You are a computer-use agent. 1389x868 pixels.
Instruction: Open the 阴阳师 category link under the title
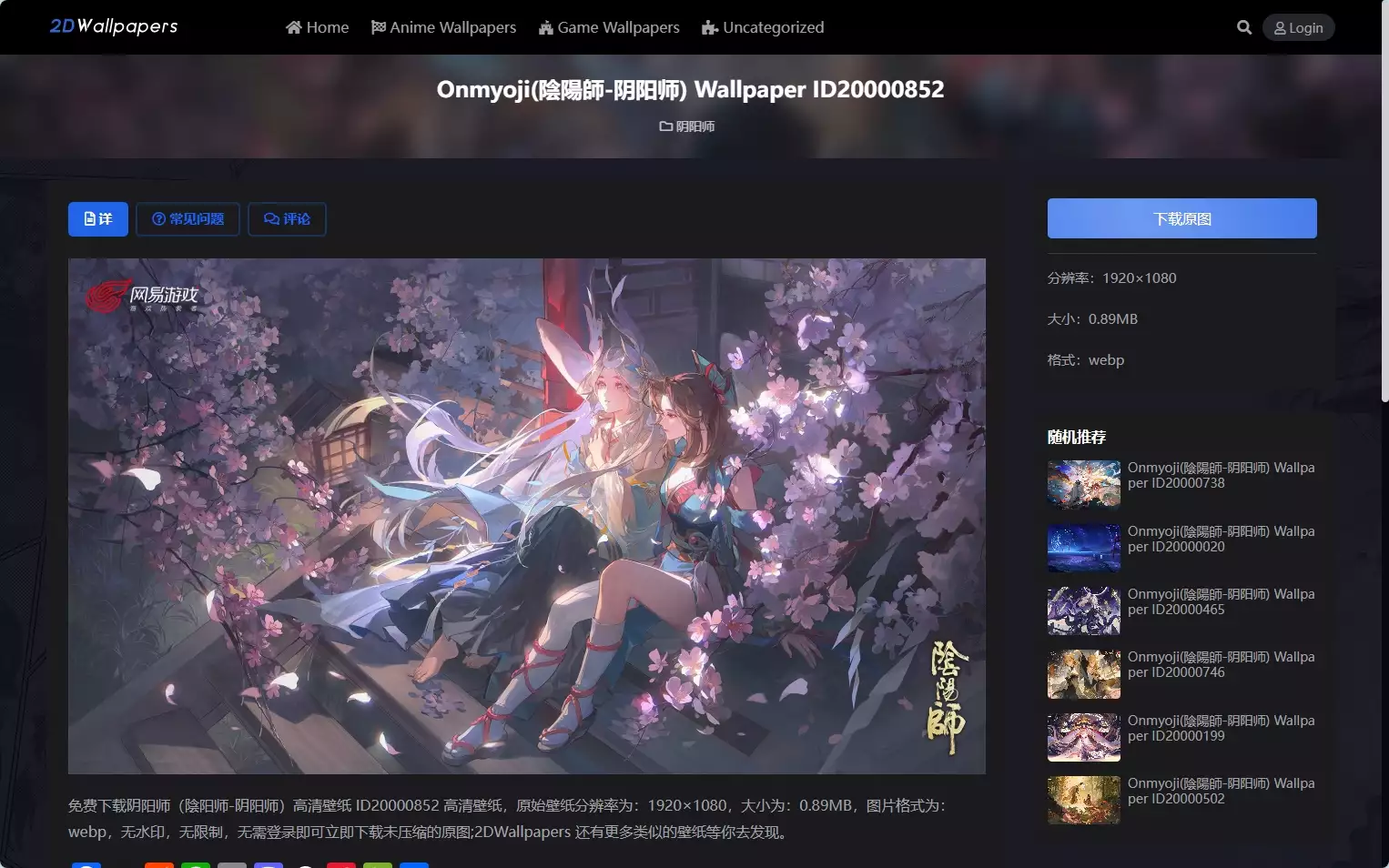687,126
